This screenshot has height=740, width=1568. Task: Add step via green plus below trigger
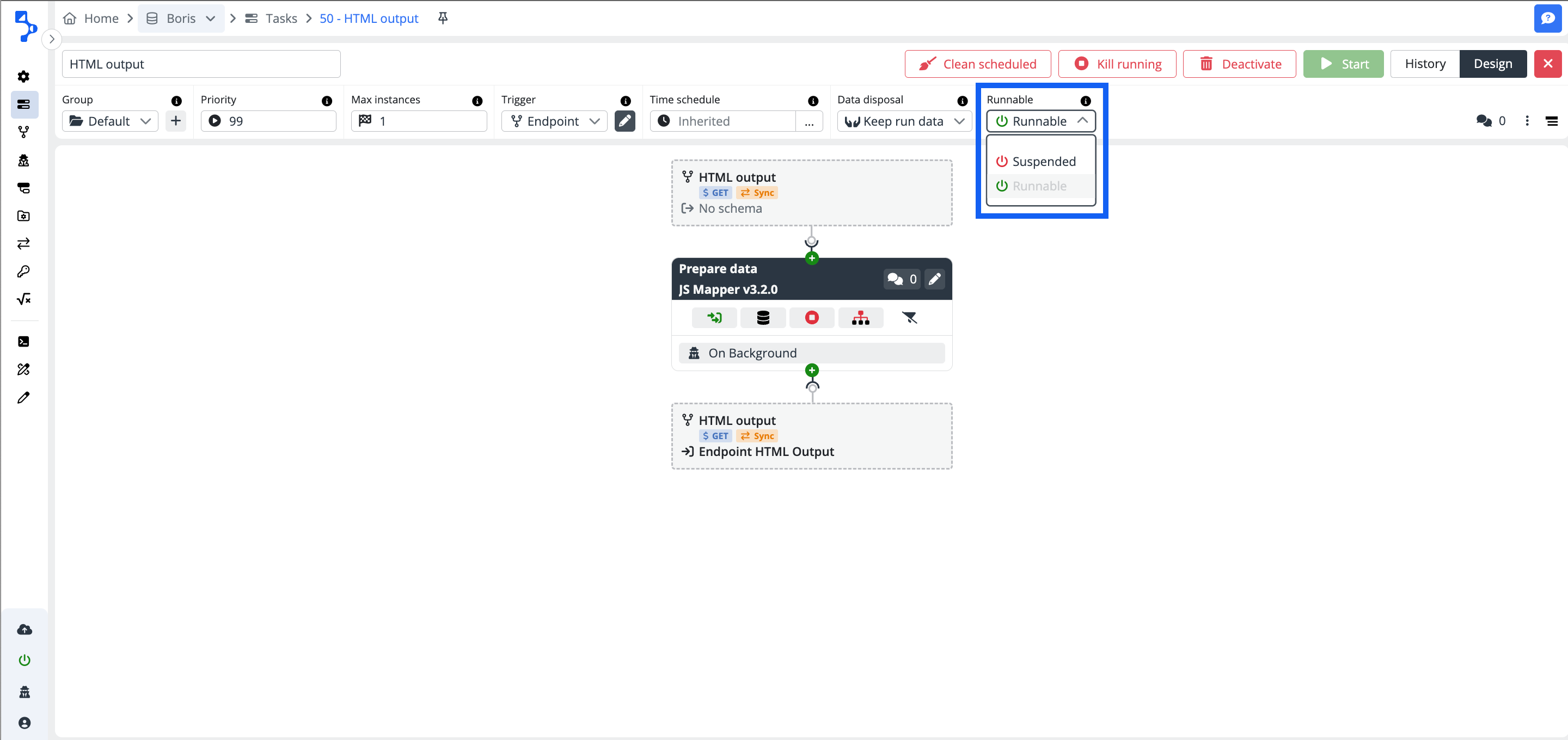point(811,258)
